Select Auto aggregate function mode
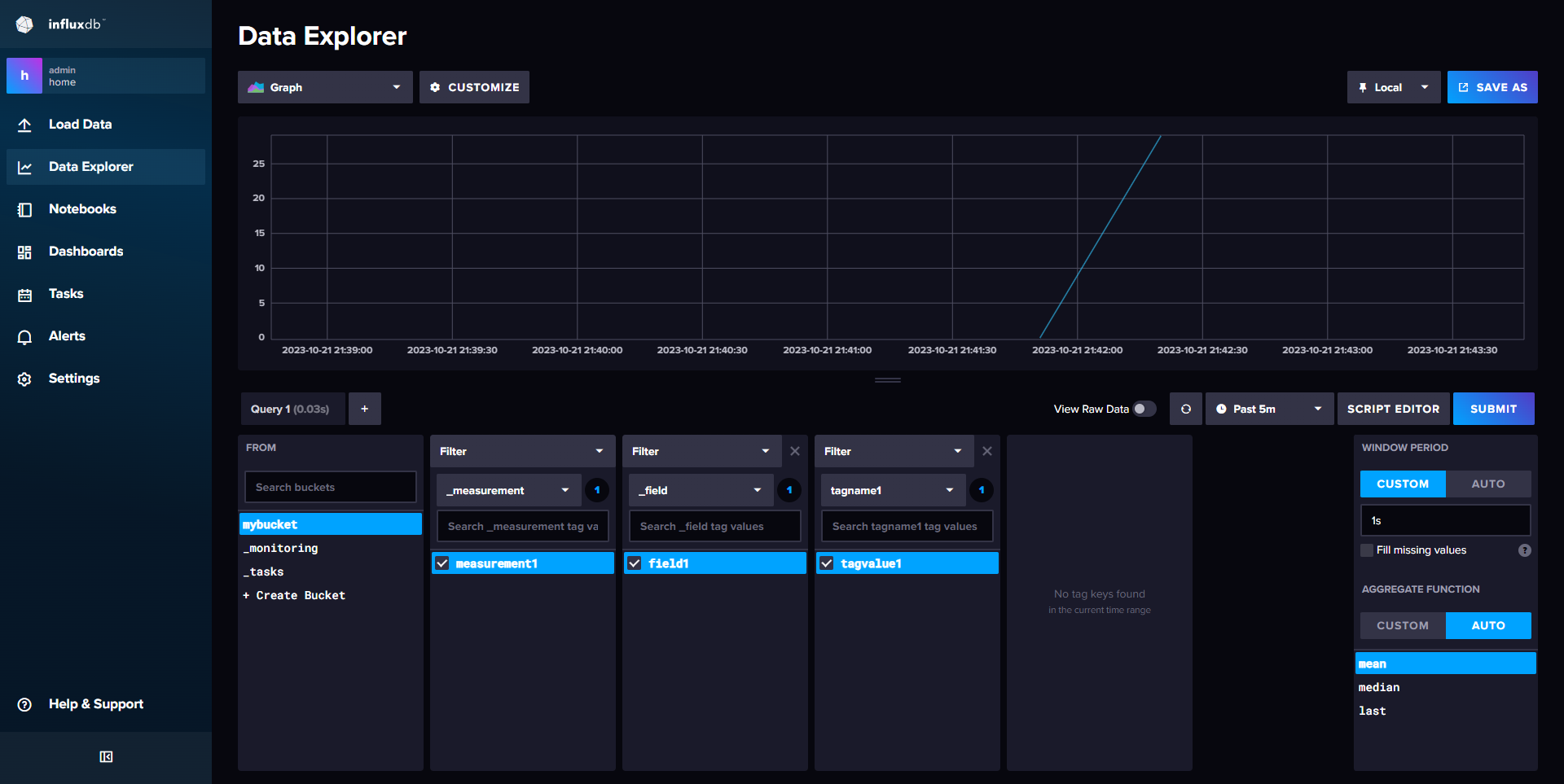This screenshot has height=784, width=1564. [1488, 625]
